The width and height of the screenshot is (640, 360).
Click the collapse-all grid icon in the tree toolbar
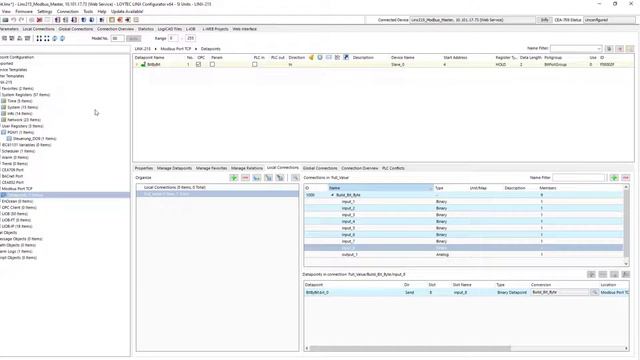point(47,38)
